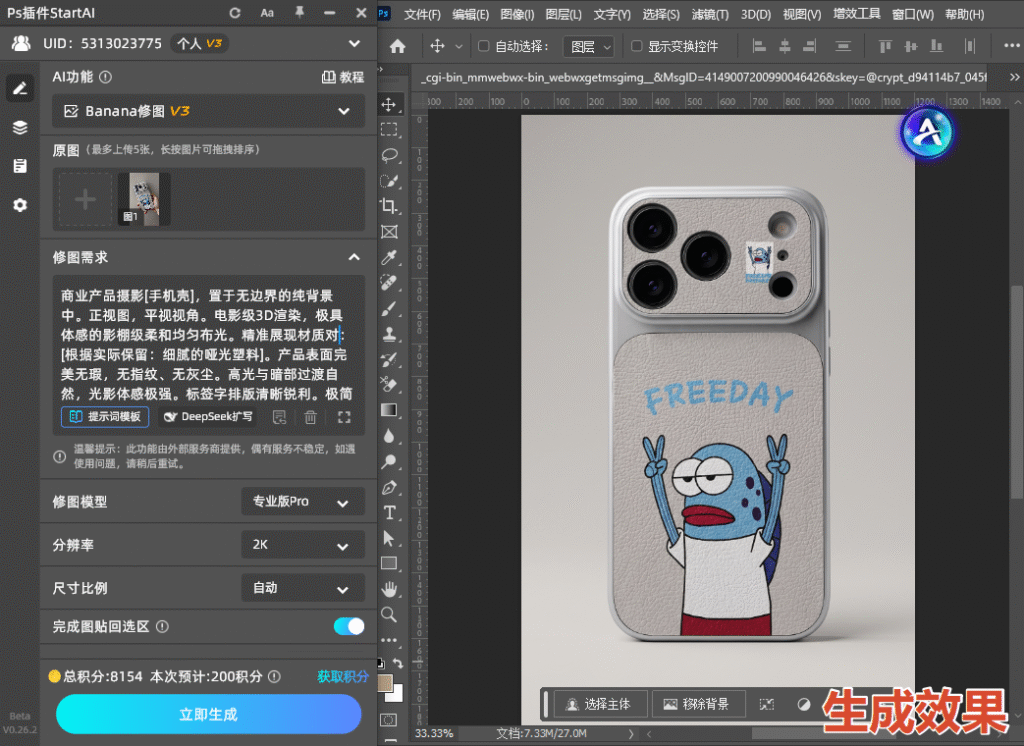This screenshot has height=746, width=1024.
Task: Select the Dodge tool
Action: click(389, 462)
